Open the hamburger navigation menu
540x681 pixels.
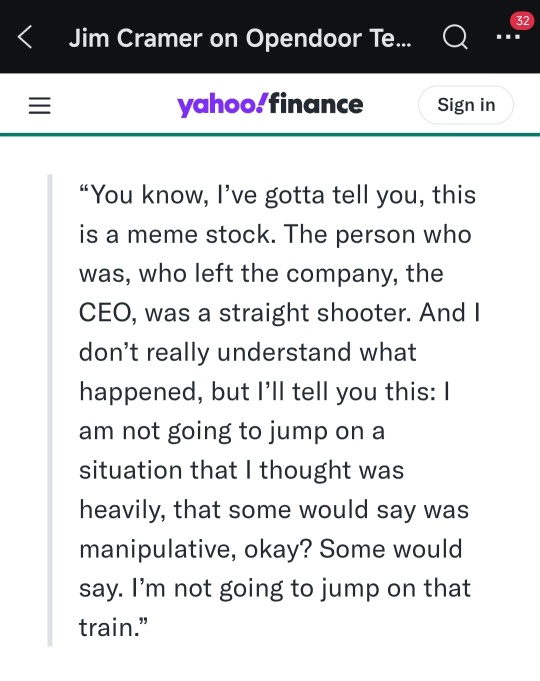[40, 105]
